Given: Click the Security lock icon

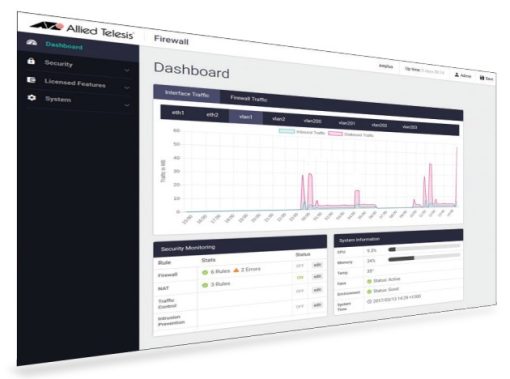Looking at the screenshot, I should click(x=31, y=61).
